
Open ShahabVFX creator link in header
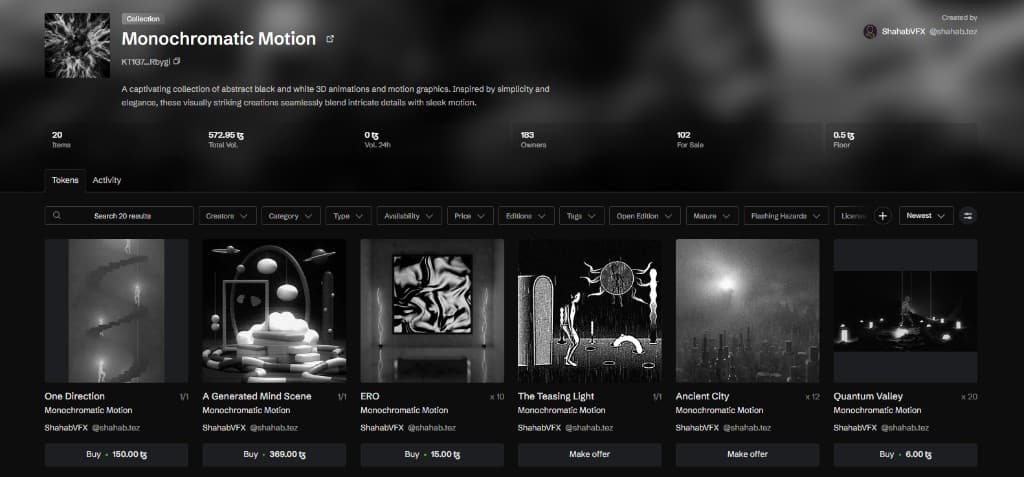click(903, 31)
